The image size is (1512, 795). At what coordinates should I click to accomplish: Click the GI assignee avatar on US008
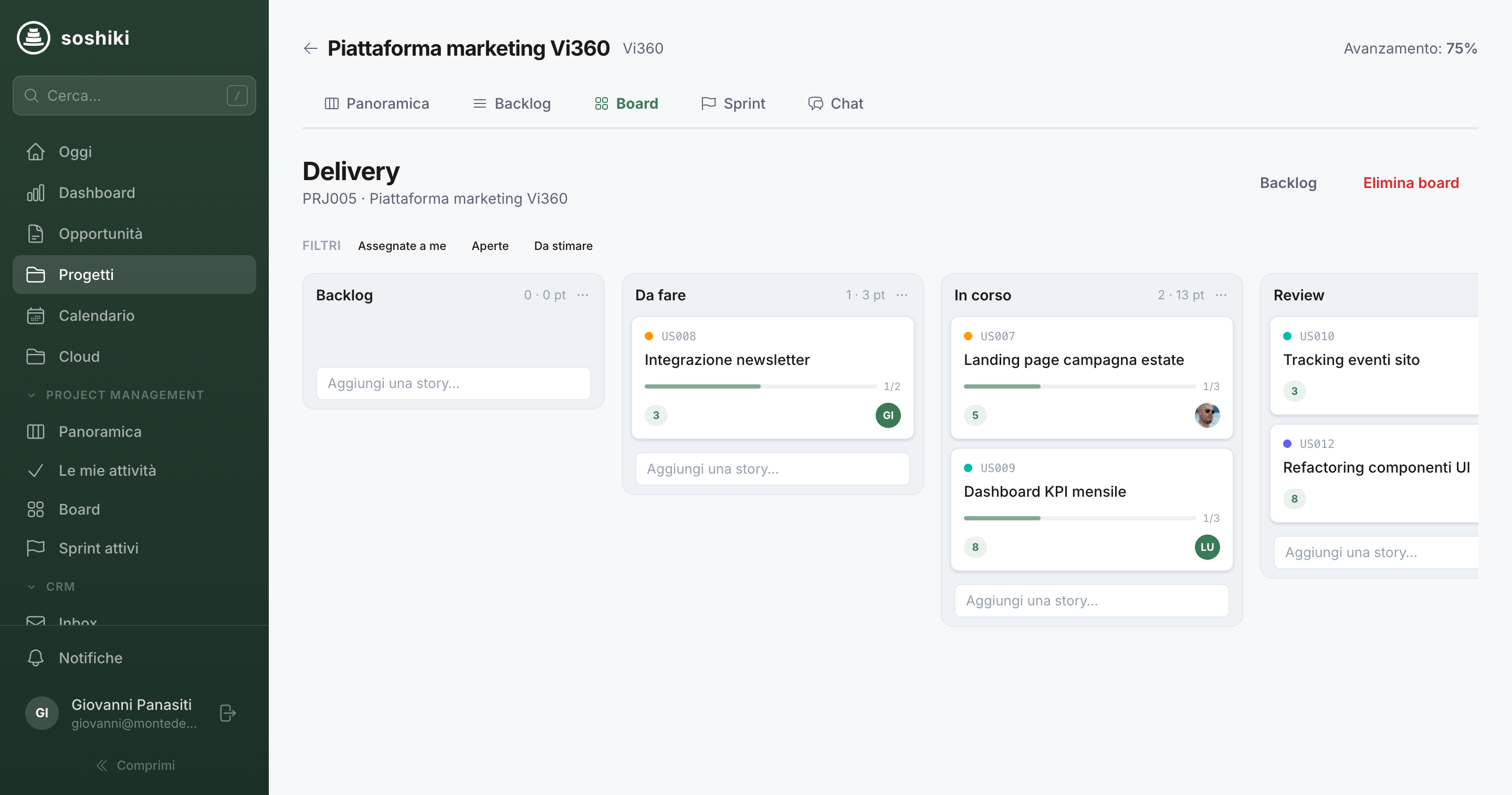(x=887, y=415)
